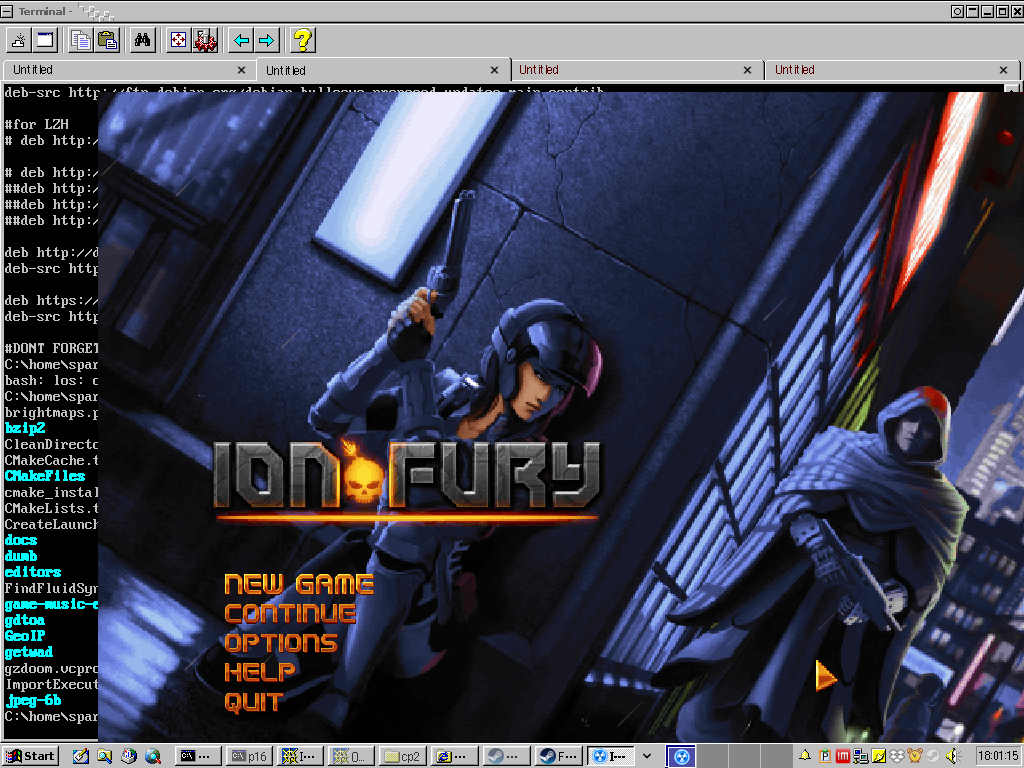Click the new window toolbar icon
Image resolution: width=1024 pixels, height=768 pixels.
45,40
